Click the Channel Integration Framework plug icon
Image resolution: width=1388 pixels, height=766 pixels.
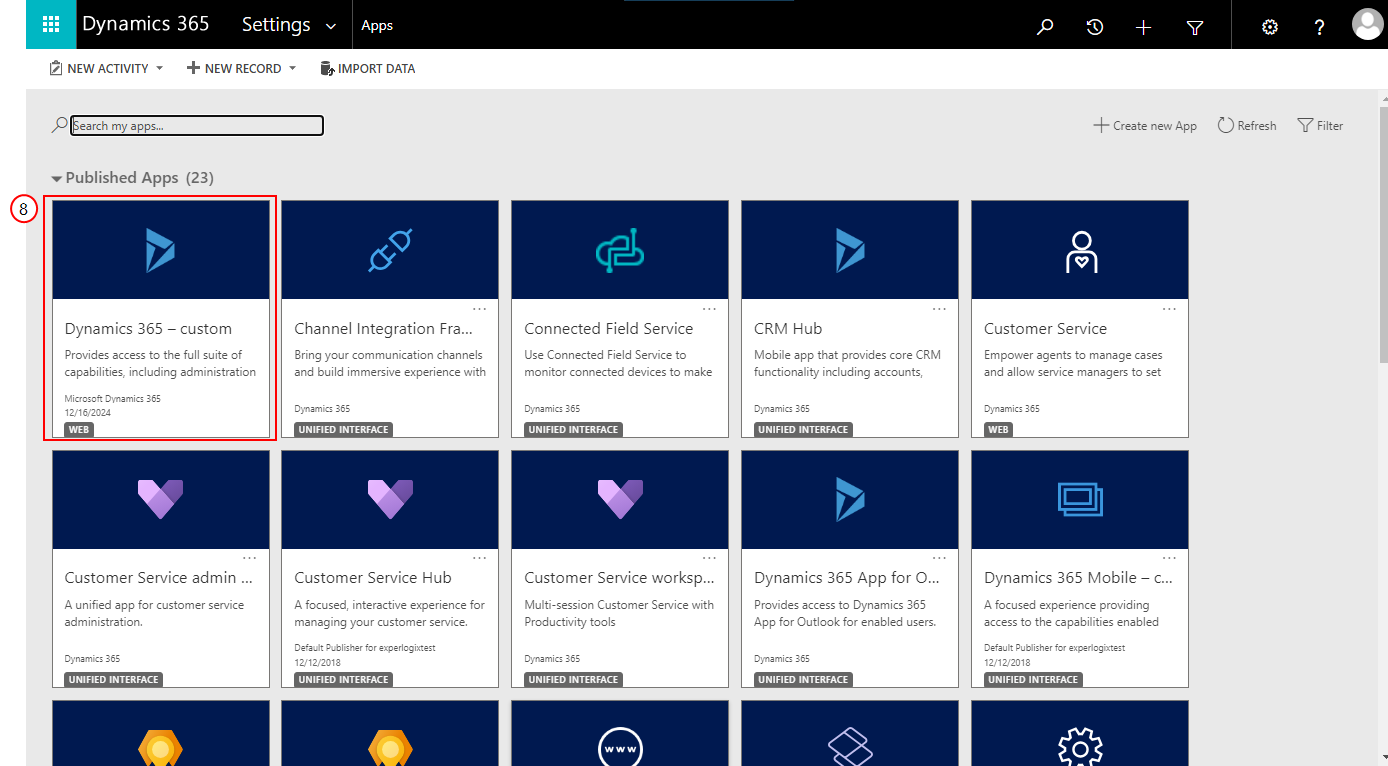[x=390, y=250]
